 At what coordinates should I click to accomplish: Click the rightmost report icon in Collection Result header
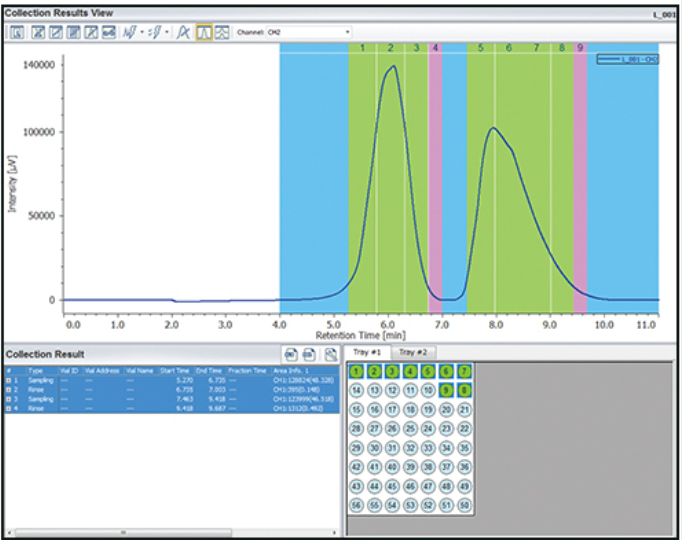[x=330, y=354]
